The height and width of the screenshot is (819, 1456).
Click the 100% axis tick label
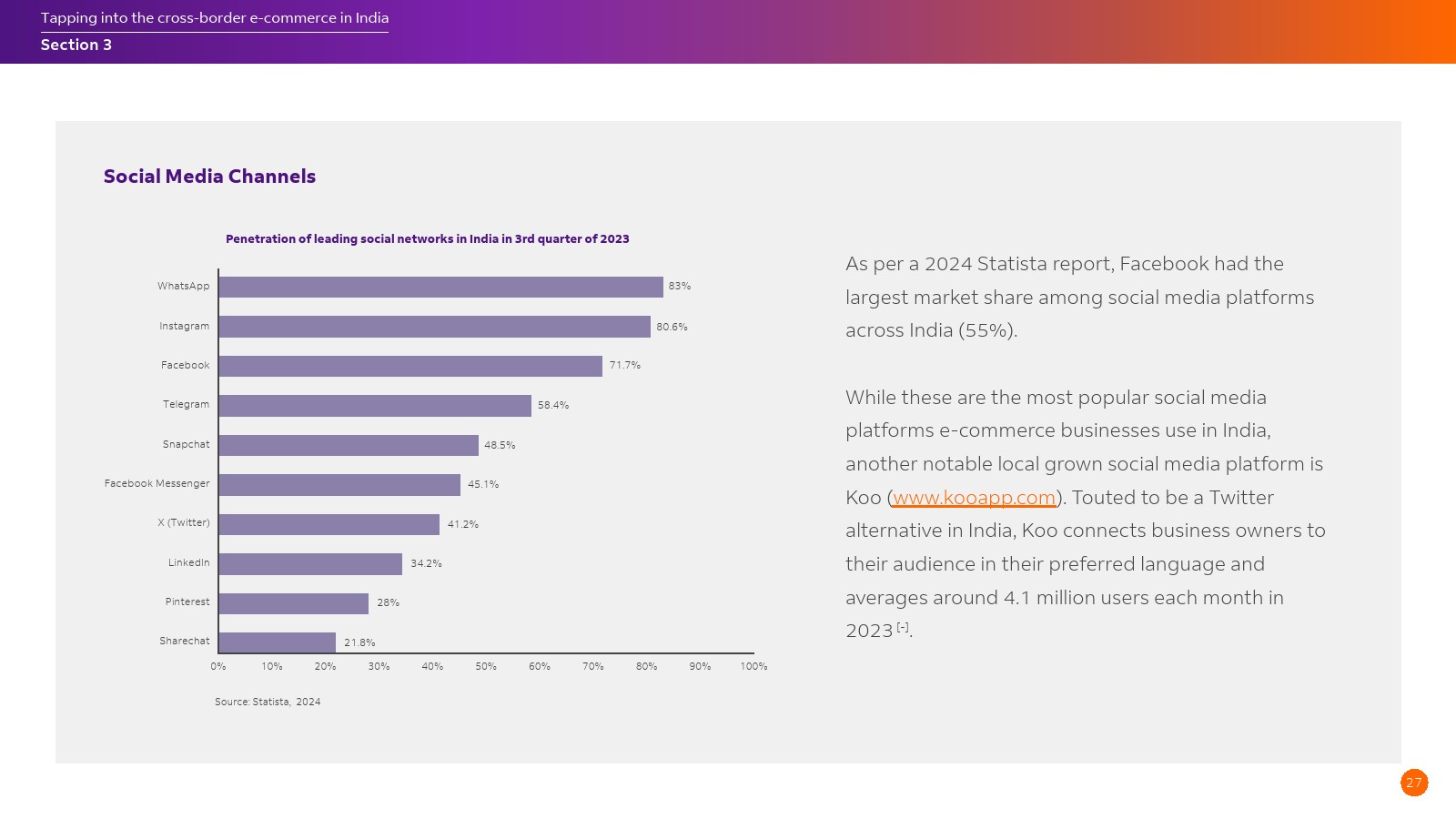753,667
